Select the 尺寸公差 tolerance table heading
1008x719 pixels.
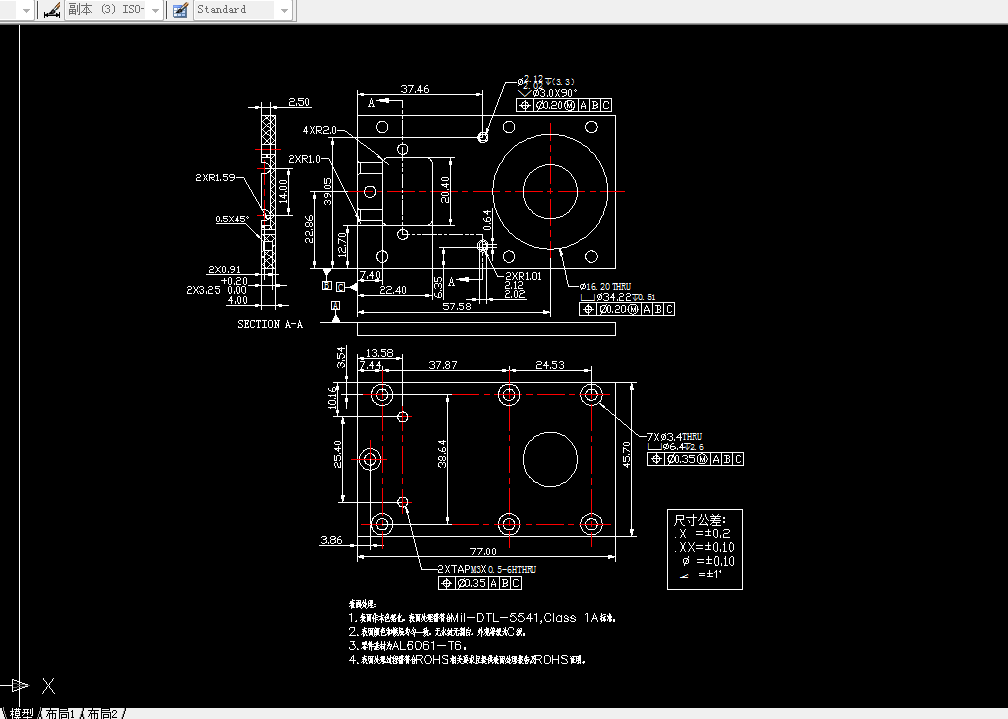click(x=699, y=520)
